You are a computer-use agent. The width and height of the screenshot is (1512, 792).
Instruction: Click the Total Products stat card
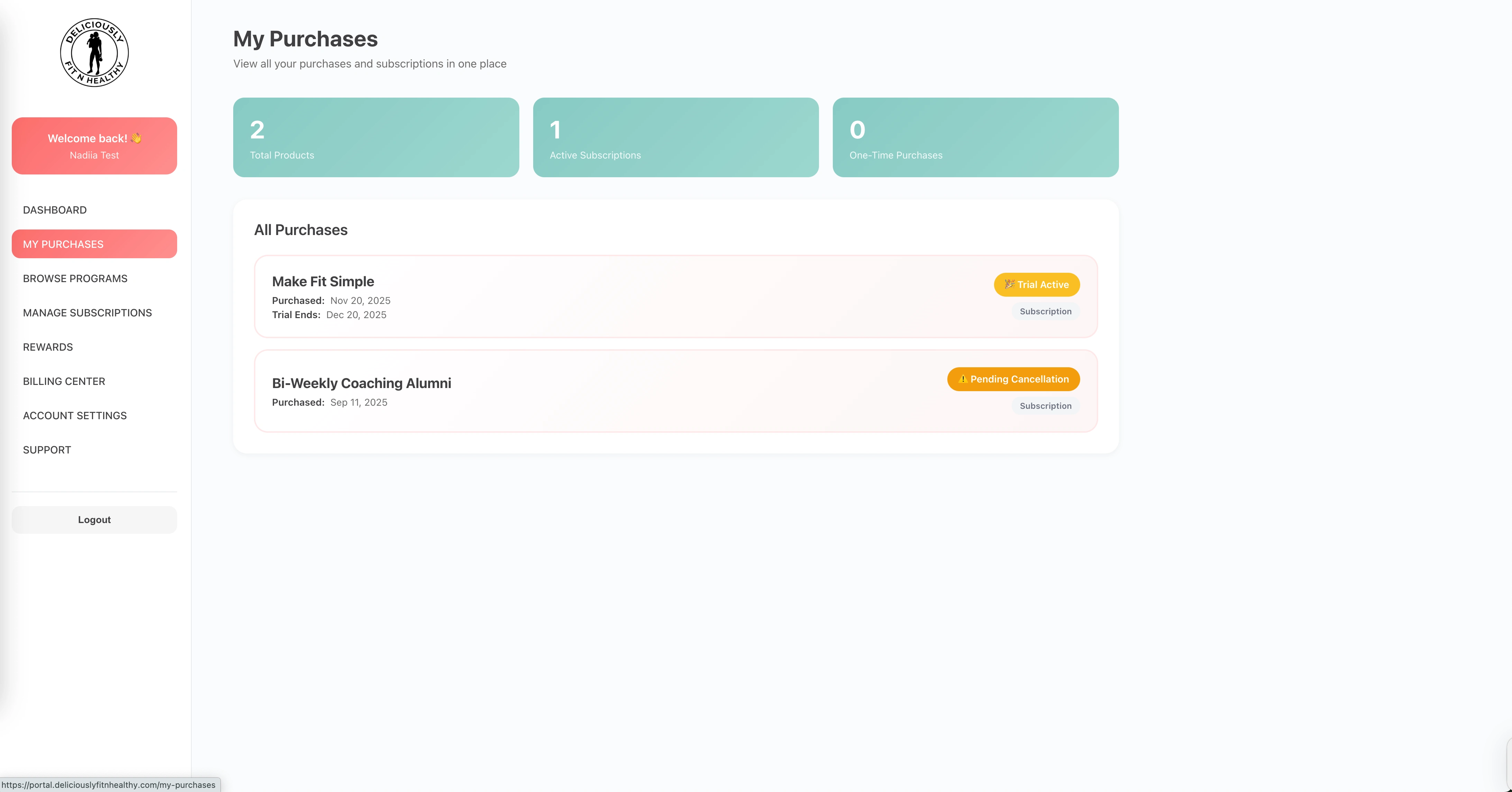pos(376,137)
